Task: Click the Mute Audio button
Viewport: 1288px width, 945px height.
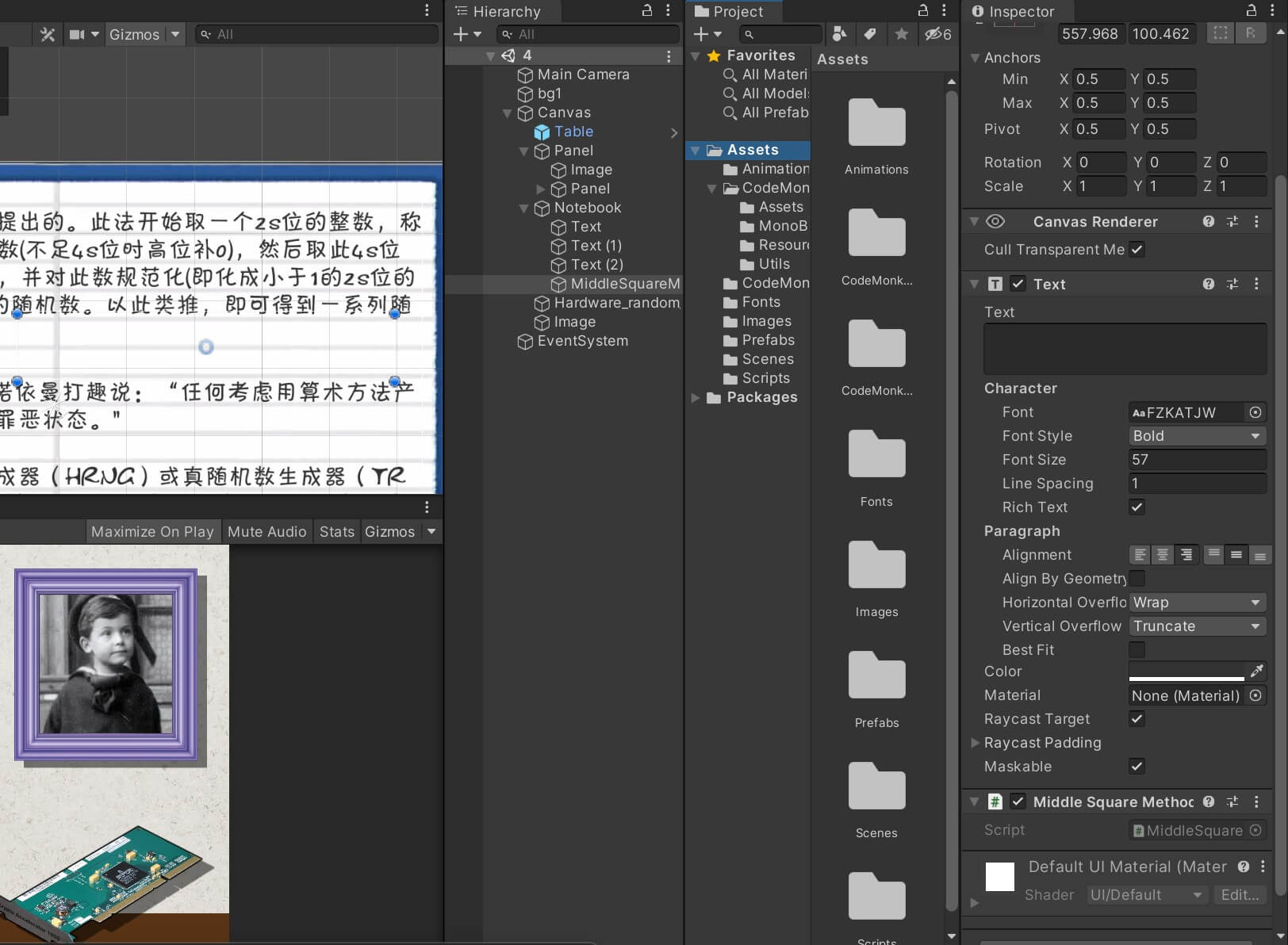Action: pos(266,532)
